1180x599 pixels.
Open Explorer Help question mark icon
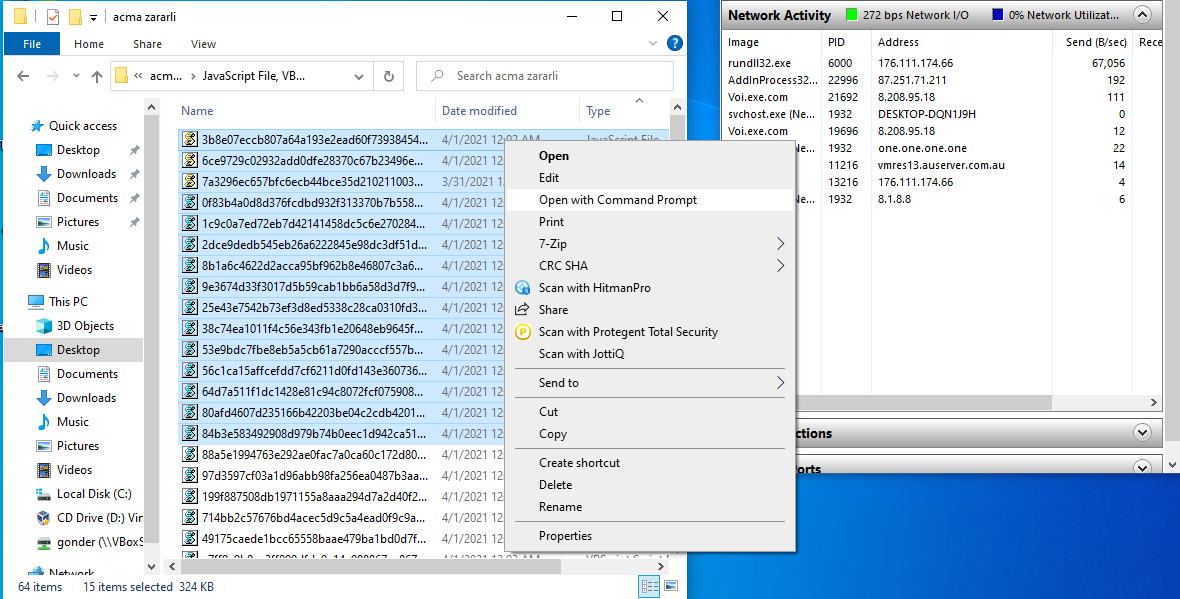(x=675, y=44)
